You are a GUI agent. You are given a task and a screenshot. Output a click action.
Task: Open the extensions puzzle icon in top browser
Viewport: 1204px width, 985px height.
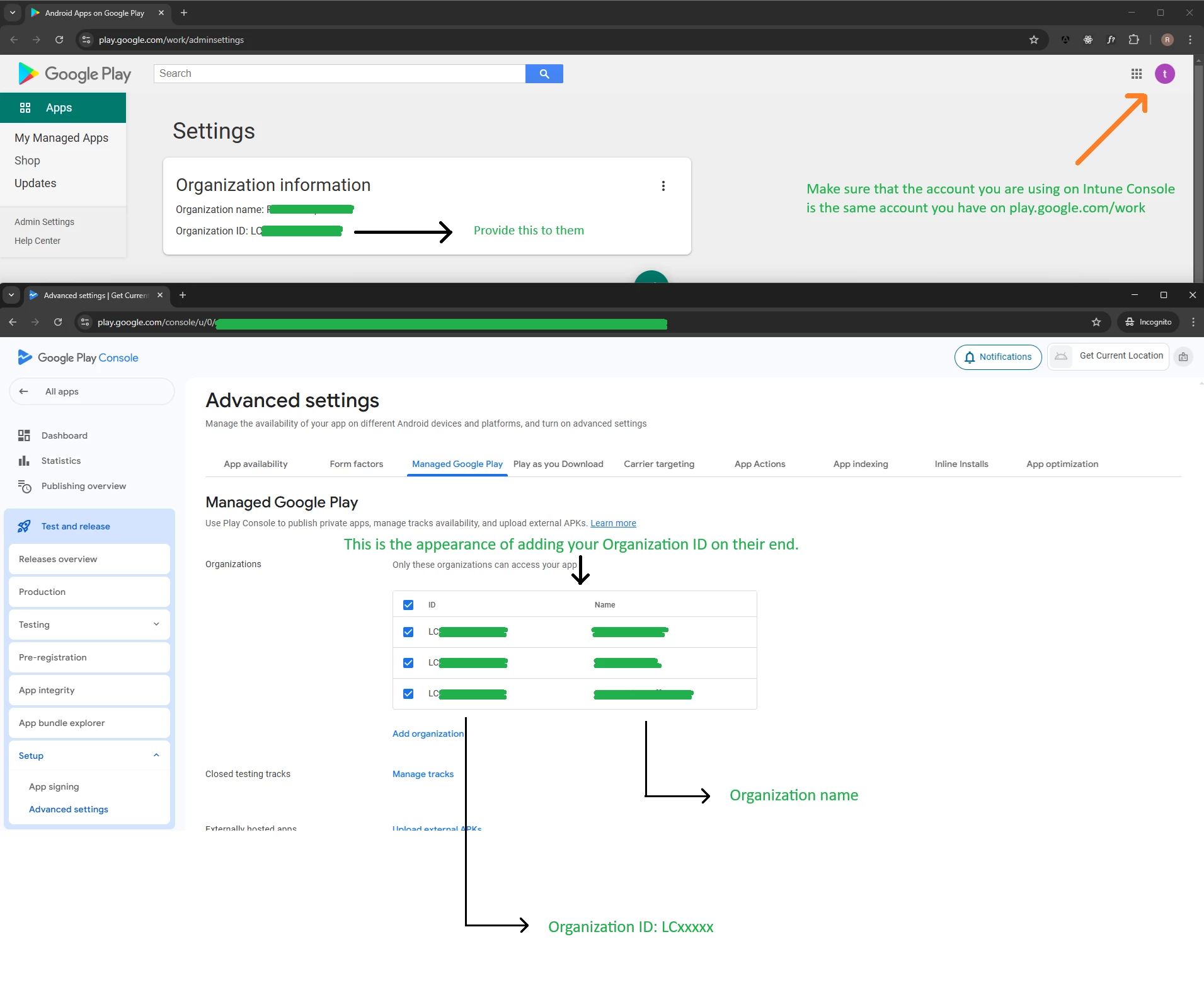[1134, 40]
